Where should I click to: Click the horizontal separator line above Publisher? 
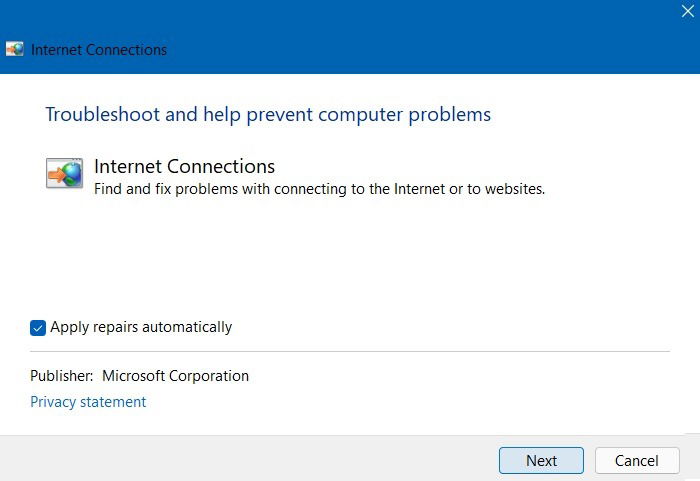pyautogui.click(x=350, y=351)
